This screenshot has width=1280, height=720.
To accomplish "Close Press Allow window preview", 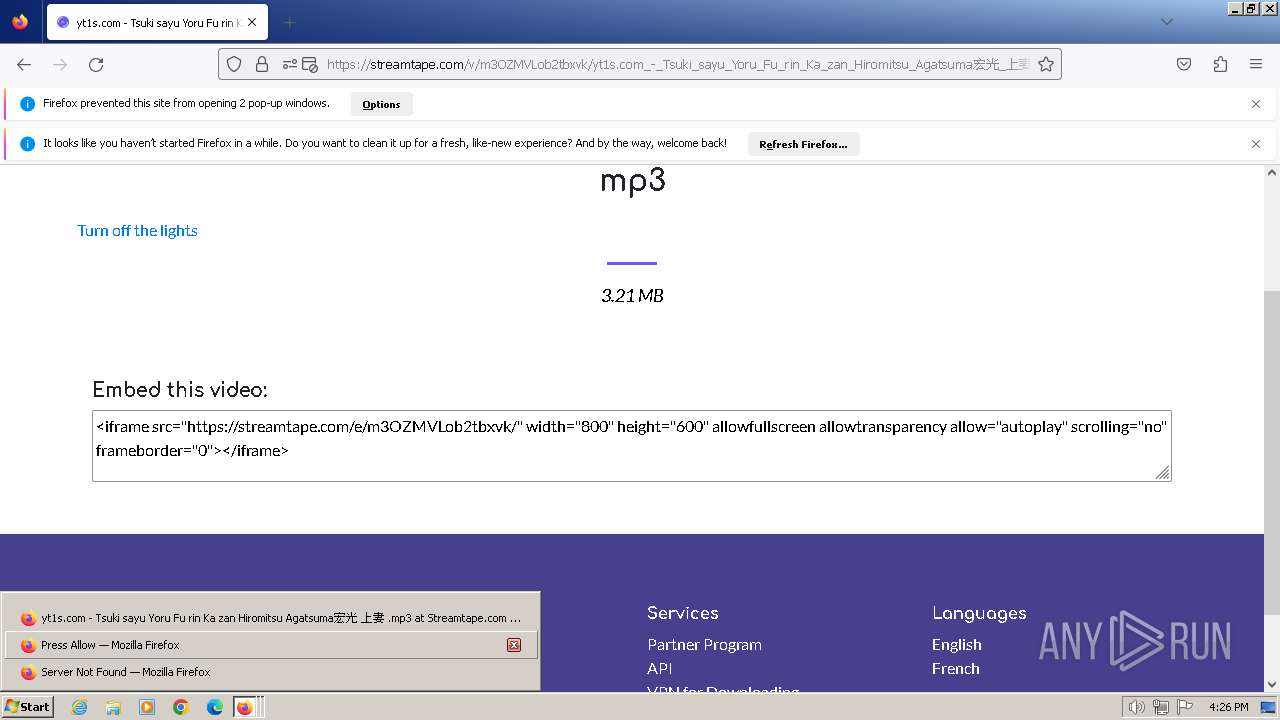I will 514,645.
